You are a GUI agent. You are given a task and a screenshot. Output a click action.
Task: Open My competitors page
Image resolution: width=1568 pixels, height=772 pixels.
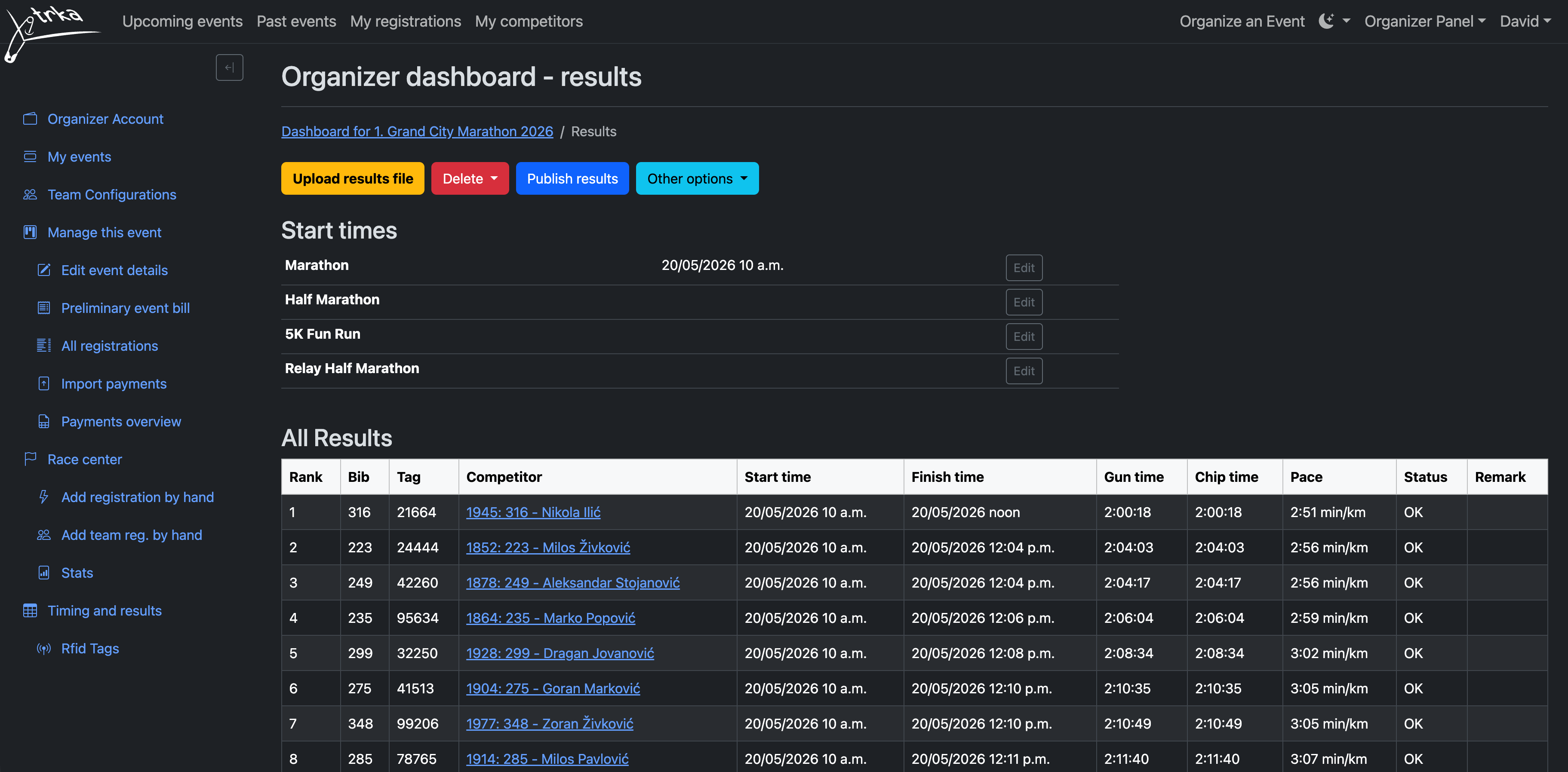pyautogui.click(x=529, y=21)
